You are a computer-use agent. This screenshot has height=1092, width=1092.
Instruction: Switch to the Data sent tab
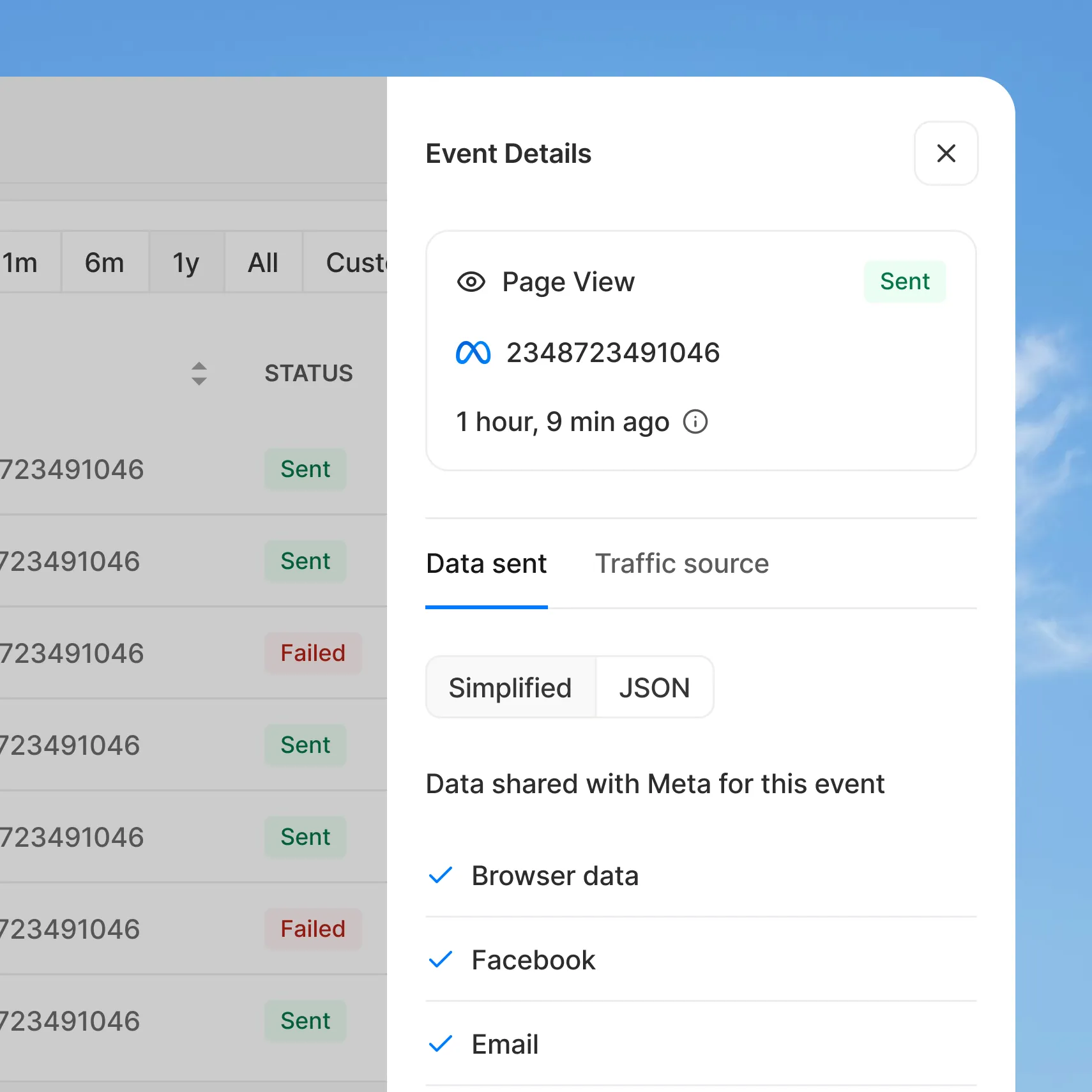coord(487,564)
